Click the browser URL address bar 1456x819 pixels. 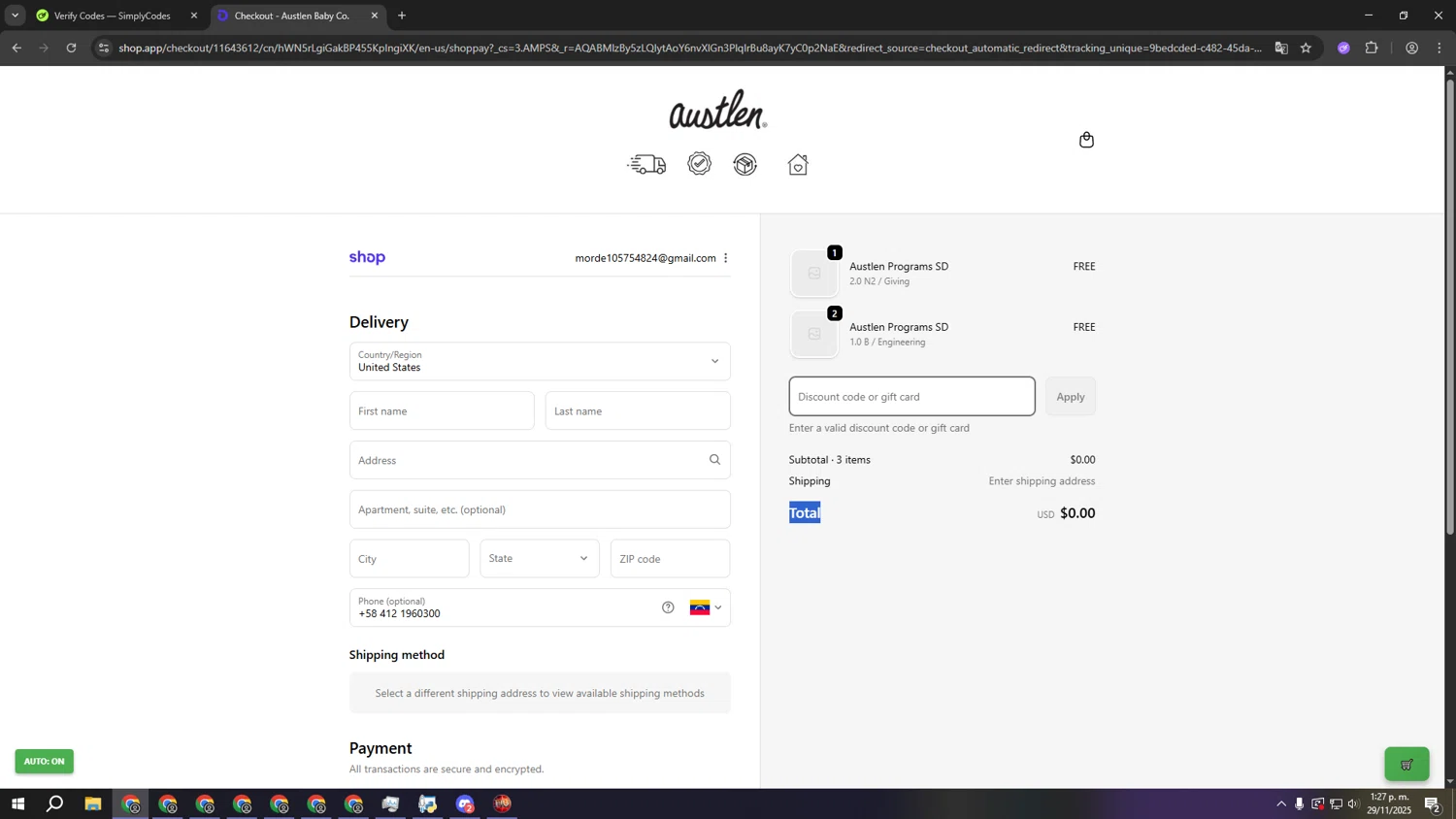[x=689, y=48]
